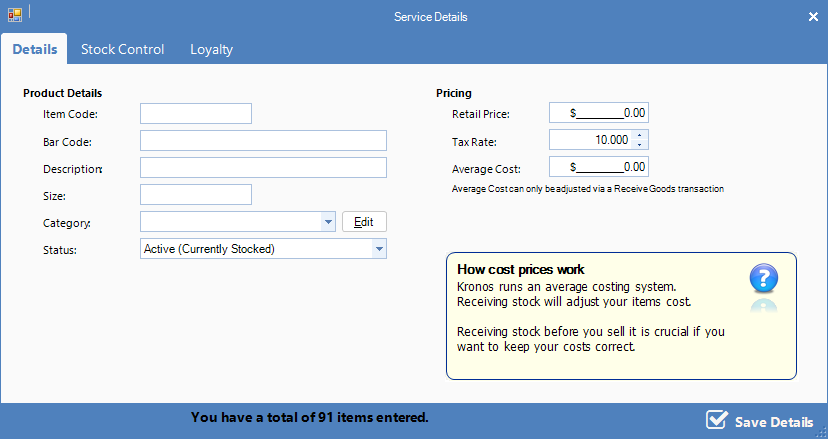Click inside the Tax Rate value box
Viewport: 828px width, 439px height.
(x=590, y=140)
